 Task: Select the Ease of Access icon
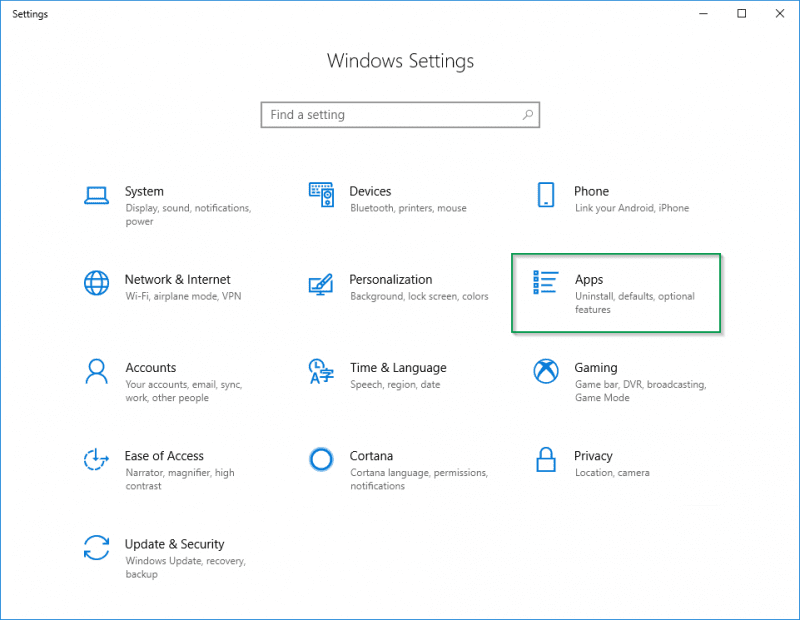96,460
